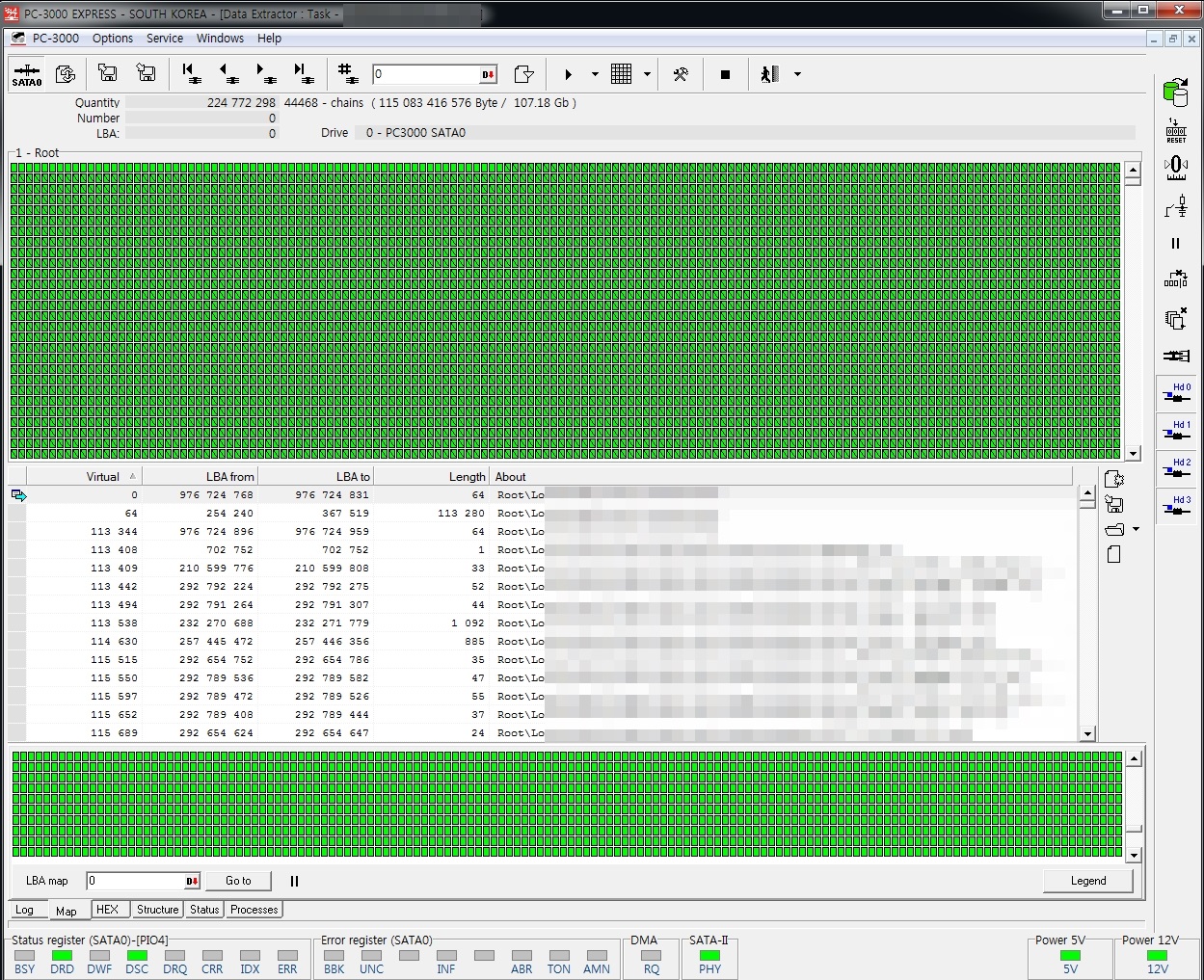Toggle head Hd 2
The width and height of the screenshot is (1204, 980).
click(x=1176, y=468)
